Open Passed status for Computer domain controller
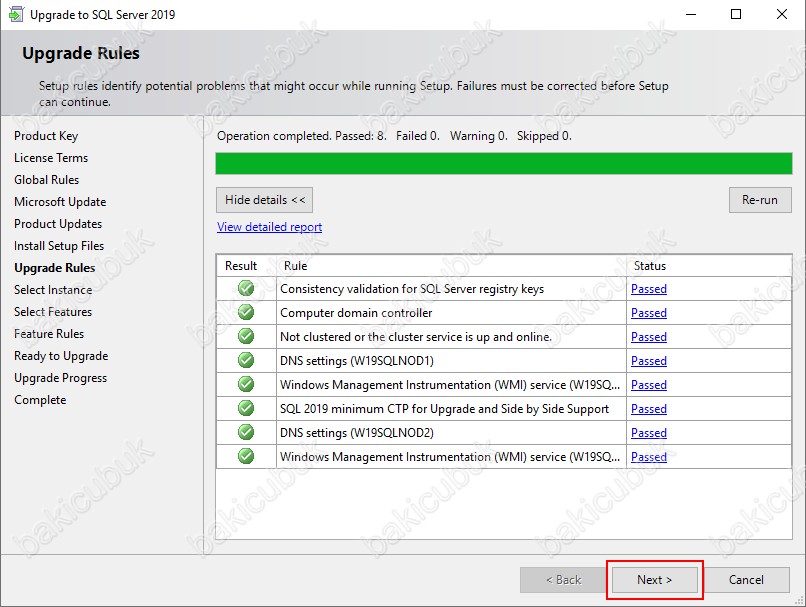 coord(649,312)
